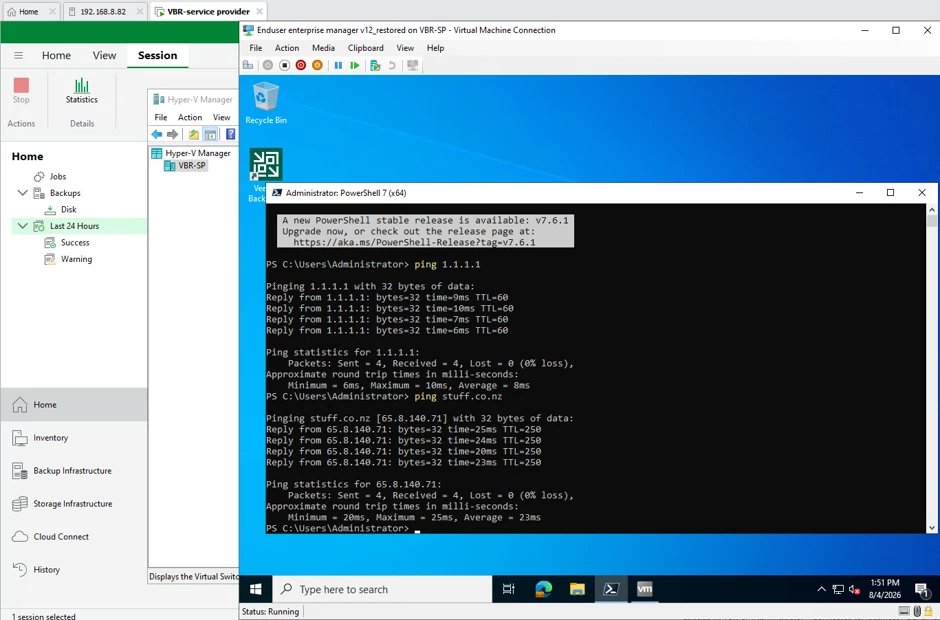Open Statistics in the Veeam ribbon
940x620 pixels.
tap(82, 91)
